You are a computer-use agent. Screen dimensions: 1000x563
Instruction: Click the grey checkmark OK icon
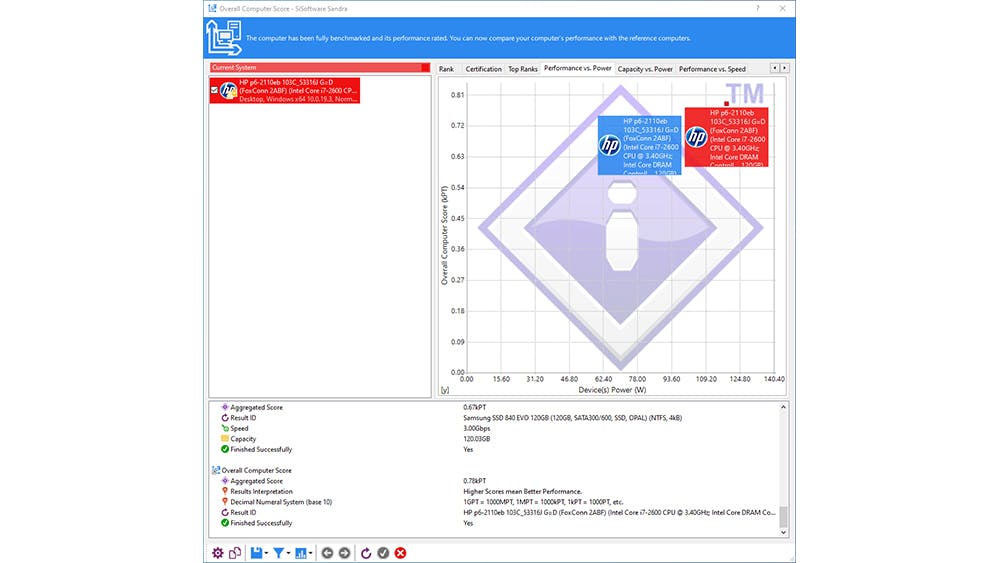(383, 553)
